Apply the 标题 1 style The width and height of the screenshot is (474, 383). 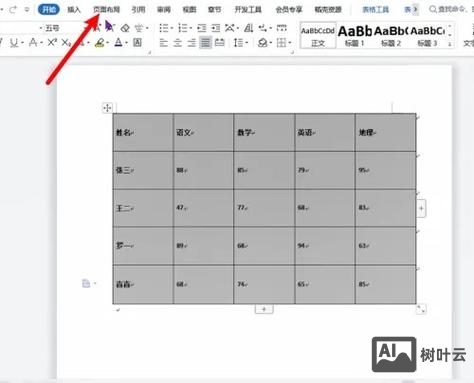coord(354,36)
